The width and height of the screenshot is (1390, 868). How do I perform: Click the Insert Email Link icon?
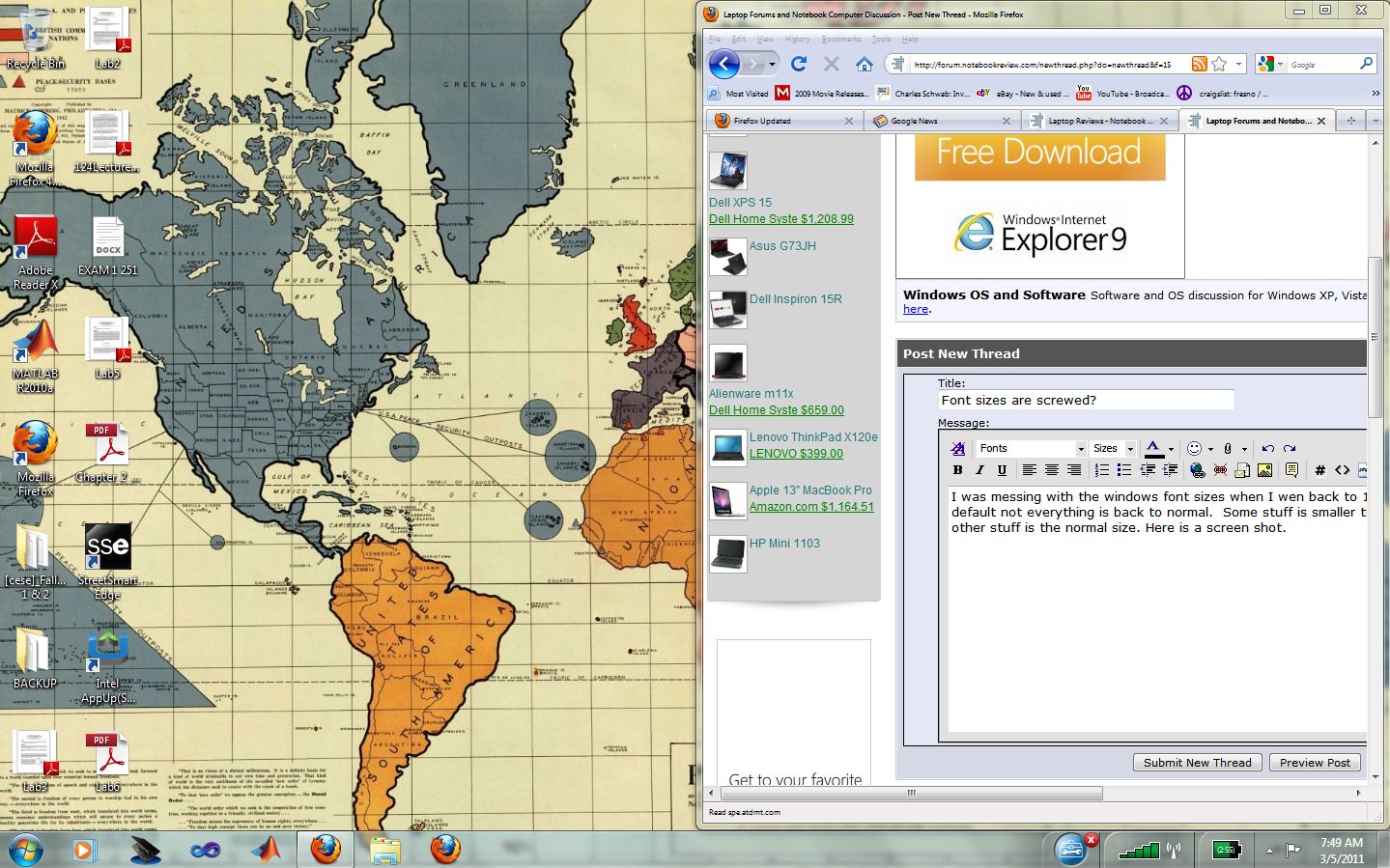click(x=1242, y=470)
